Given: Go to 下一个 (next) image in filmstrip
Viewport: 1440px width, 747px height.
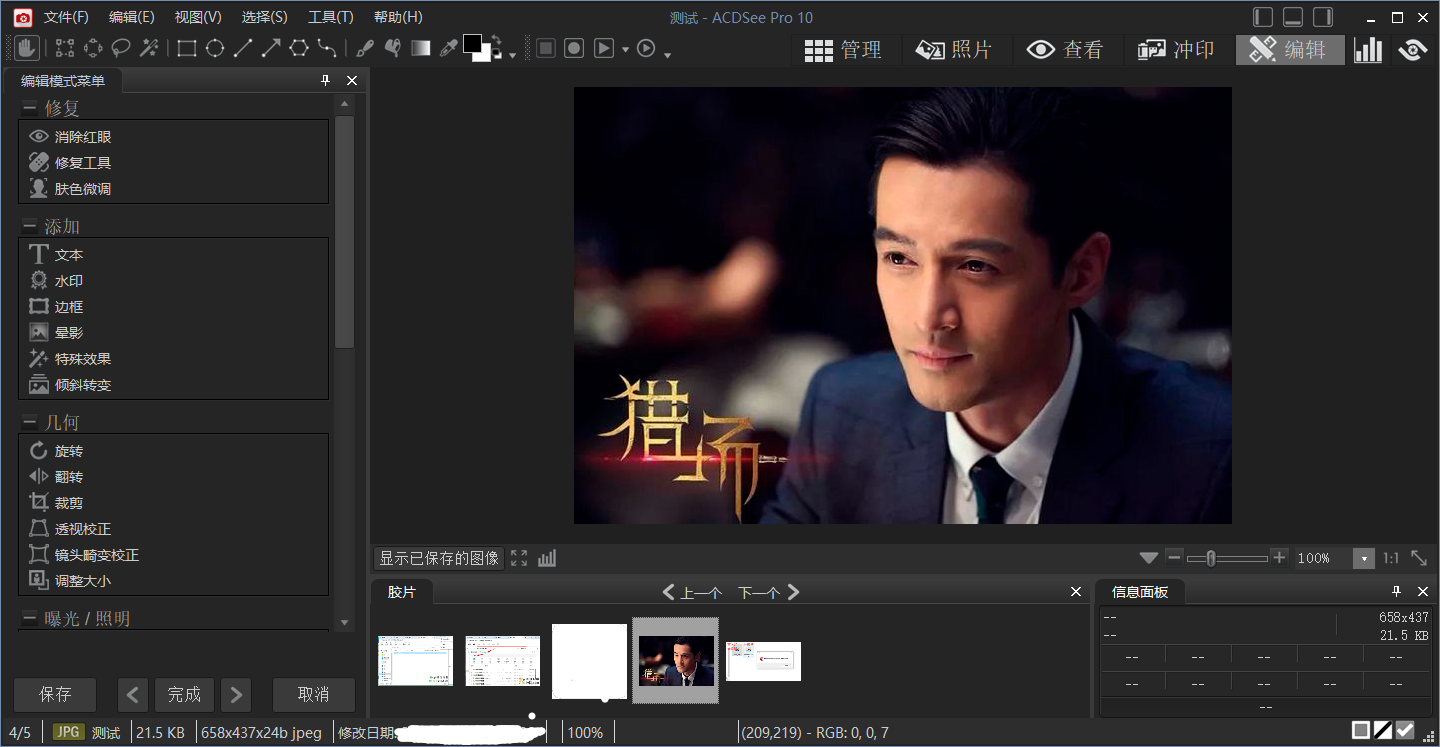Looking at the screenshot, I should pyautogui.click(x=769, y=592).
